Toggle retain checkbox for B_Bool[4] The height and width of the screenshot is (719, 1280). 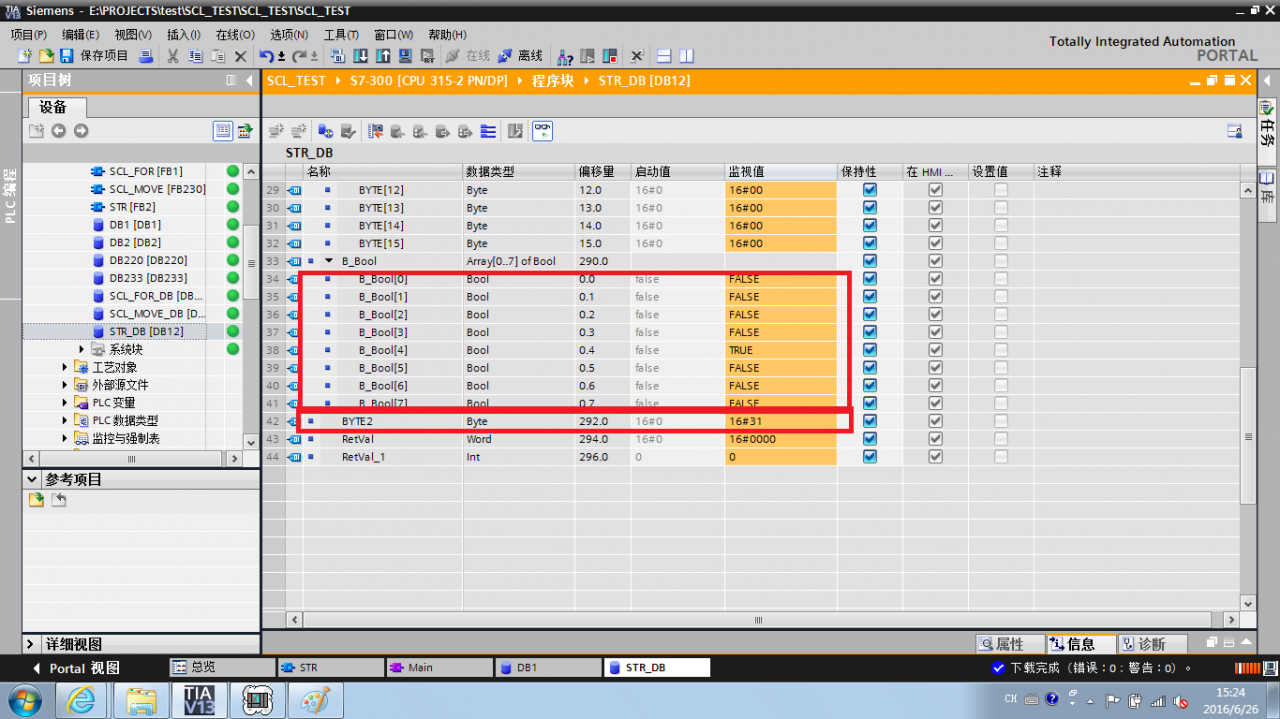(869, 350)
